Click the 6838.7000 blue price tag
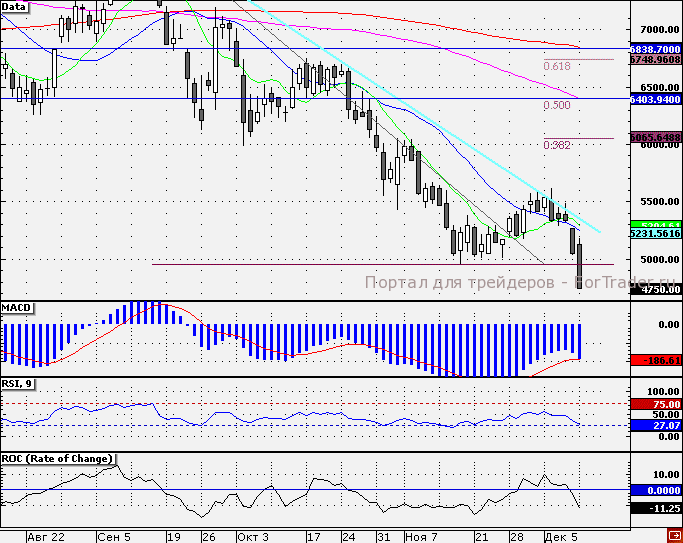The width and height of the screenshot is (683, 543). point(656,48)
